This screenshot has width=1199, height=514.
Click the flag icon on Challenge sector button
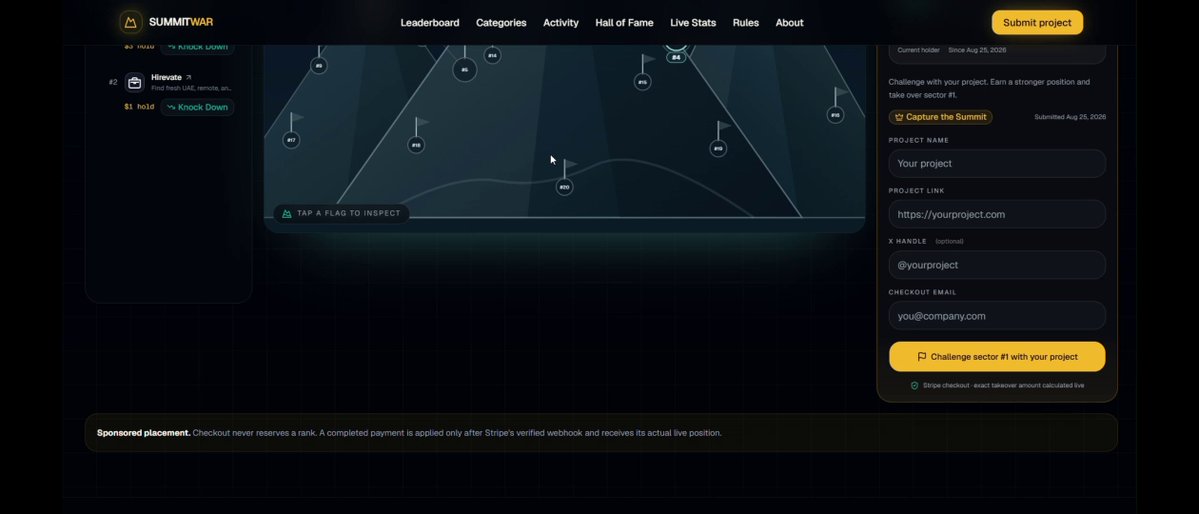coord(921,356)
